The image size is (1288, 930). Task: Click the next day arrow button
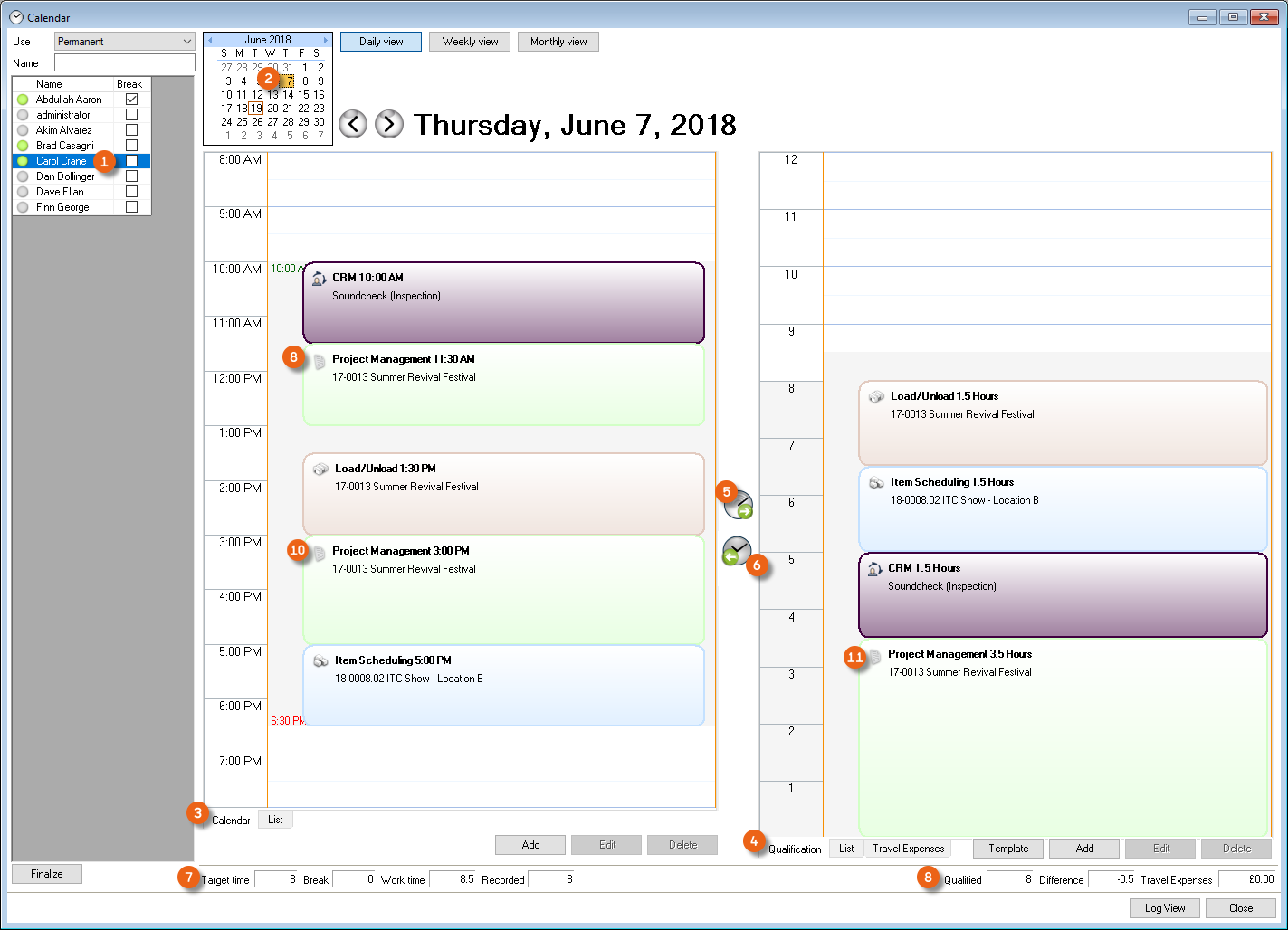coord(389,124)
